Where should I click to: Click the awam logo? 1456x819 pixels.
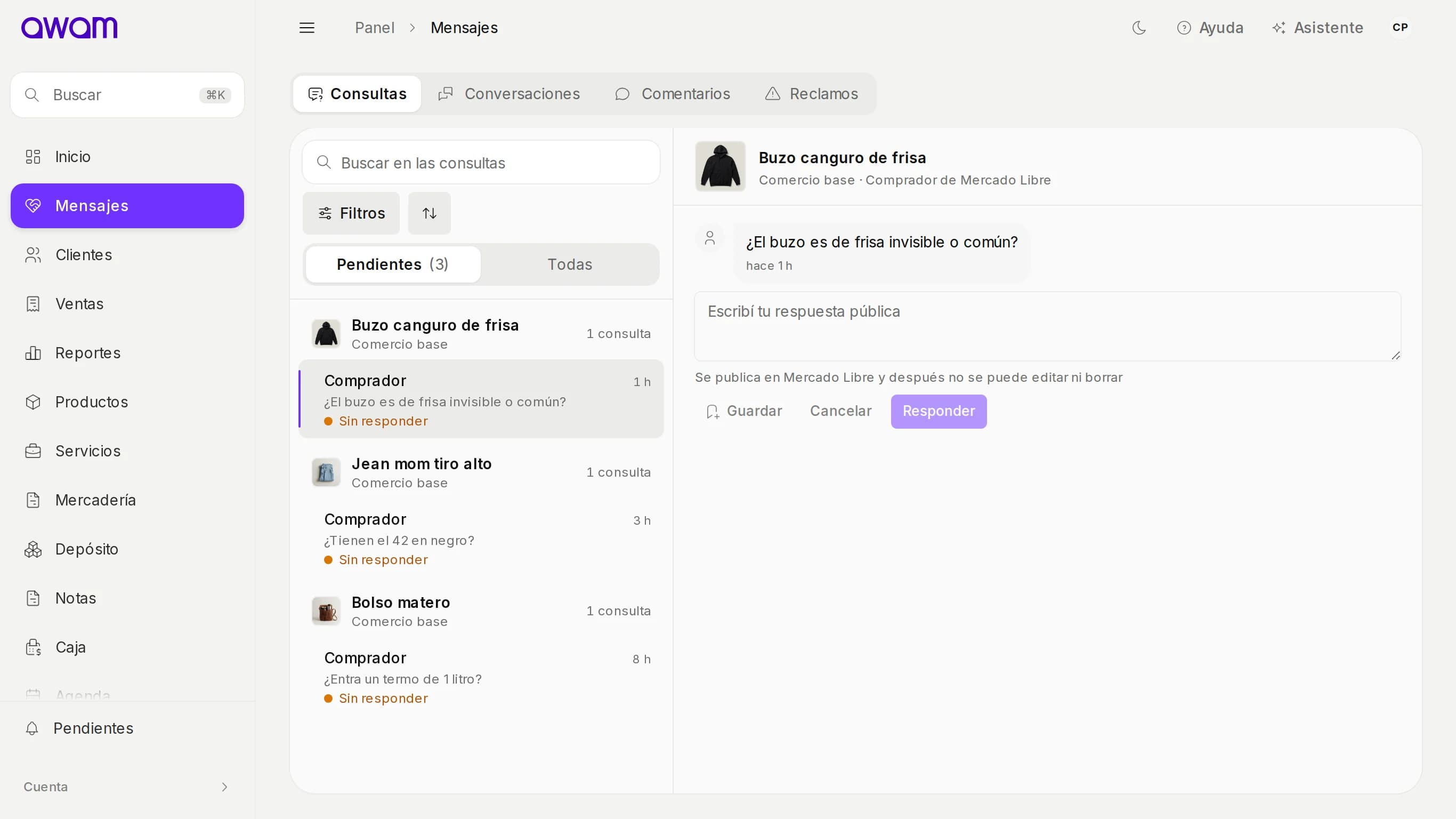pos(69,28)
